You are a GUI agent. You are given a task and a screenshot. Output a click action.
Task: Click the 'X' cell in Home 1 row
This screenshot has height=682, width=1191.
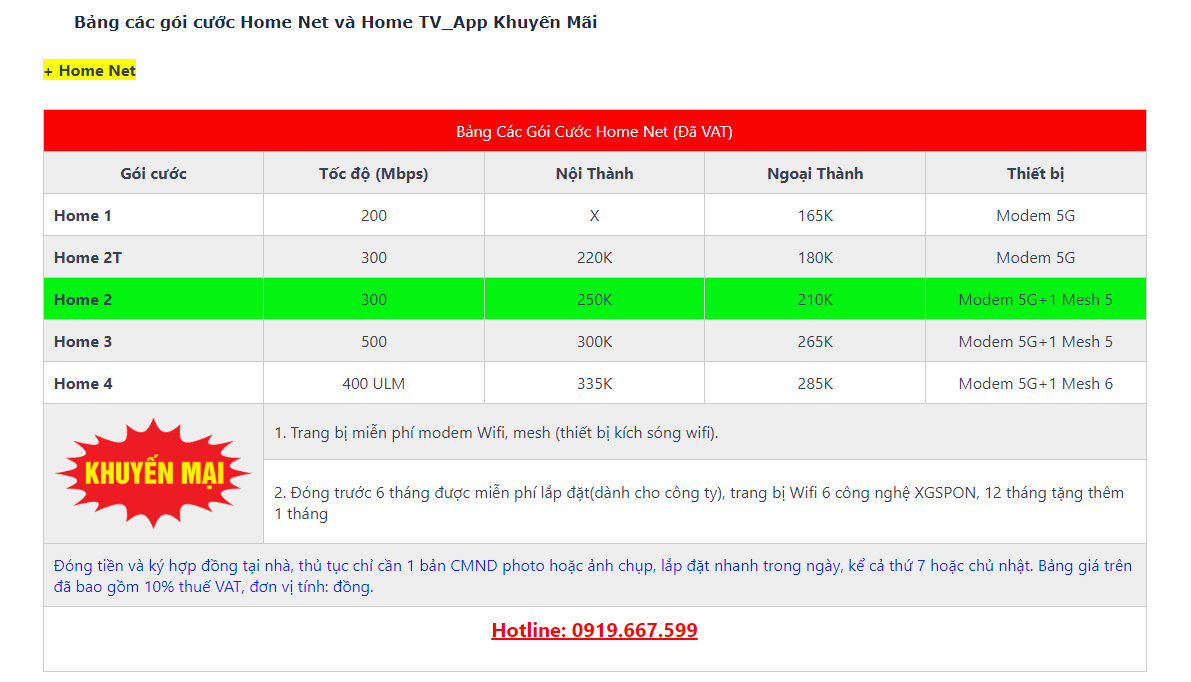click(x=594, y=216)
